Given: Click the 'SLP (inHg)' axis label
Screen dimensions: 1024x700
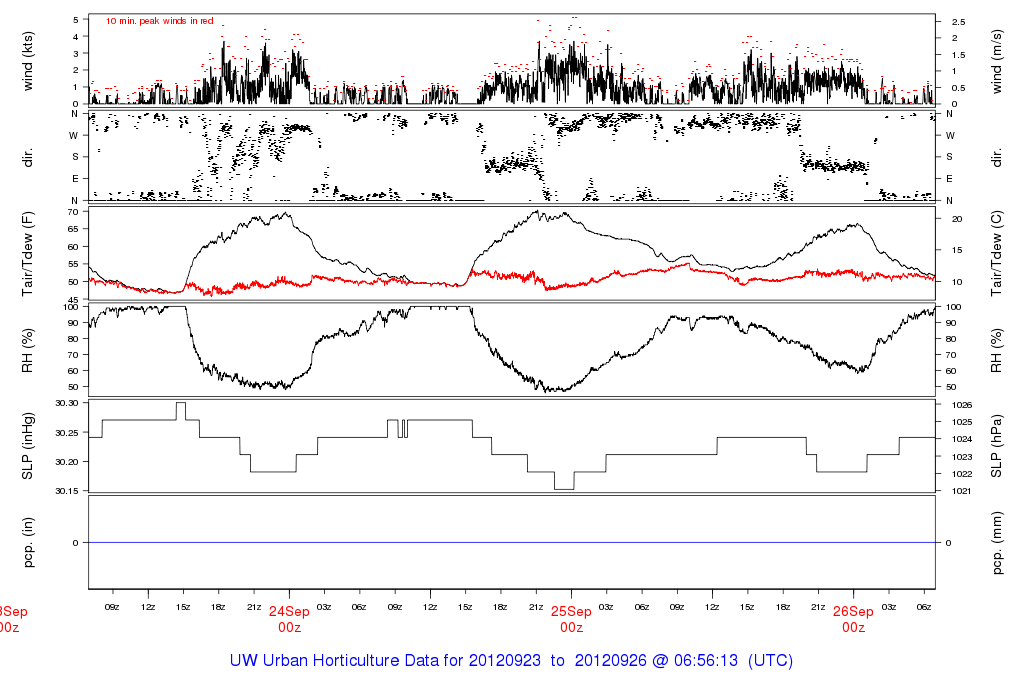Looking at the screenshot, I should point(27,446).
